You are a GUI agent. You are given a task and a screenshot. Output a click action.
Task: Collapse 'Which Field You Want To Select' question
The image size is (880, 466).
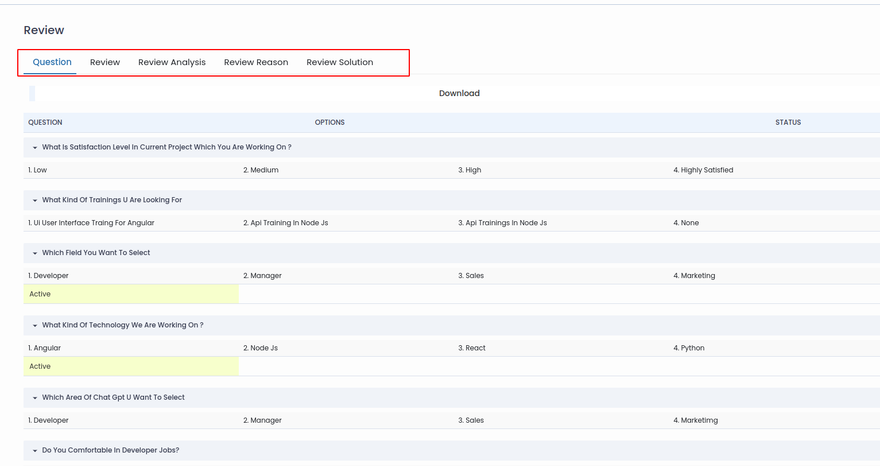pos(35,253)
